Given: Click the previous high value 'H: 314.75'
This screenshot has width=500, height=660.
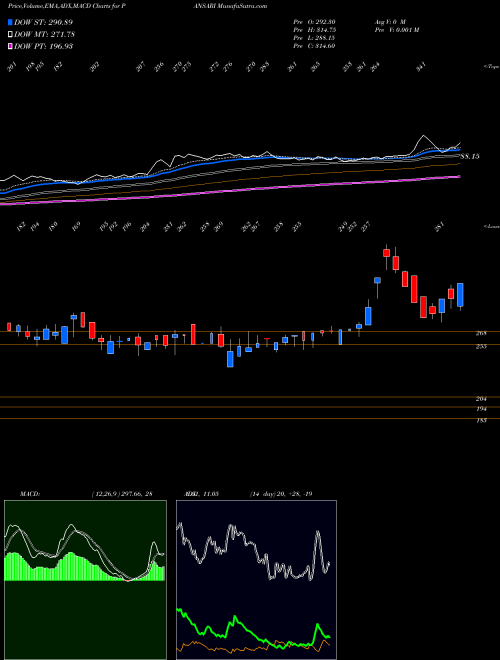Looking at the screenshot, I should pyautogui.click(x=320, y=30).
